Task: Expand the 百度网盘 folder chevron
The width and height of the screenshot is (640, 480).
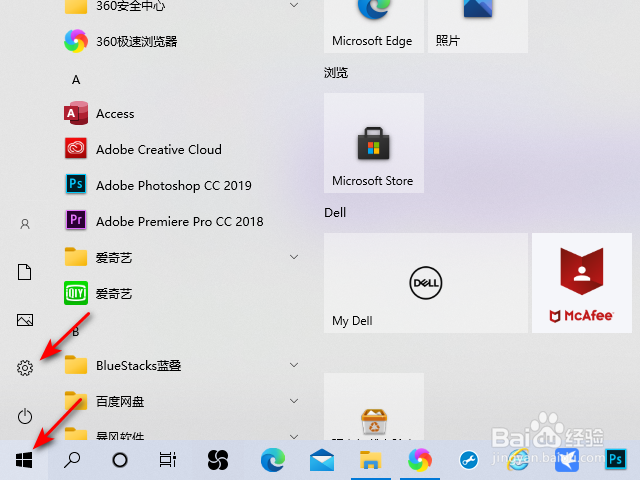Action: coord(294,401)
